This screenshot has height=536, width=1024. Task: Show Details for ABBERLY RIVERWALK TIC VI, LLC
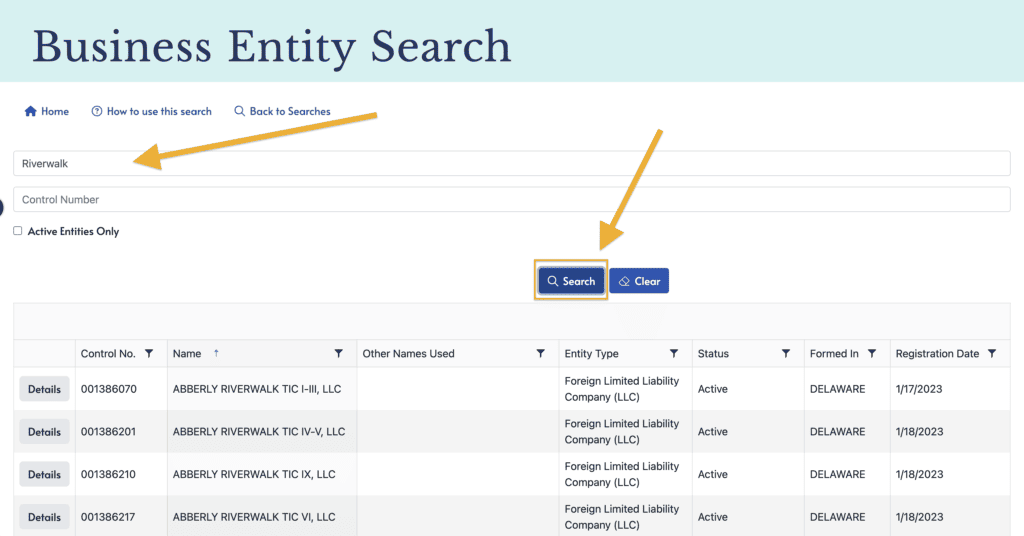click(44, 517)
